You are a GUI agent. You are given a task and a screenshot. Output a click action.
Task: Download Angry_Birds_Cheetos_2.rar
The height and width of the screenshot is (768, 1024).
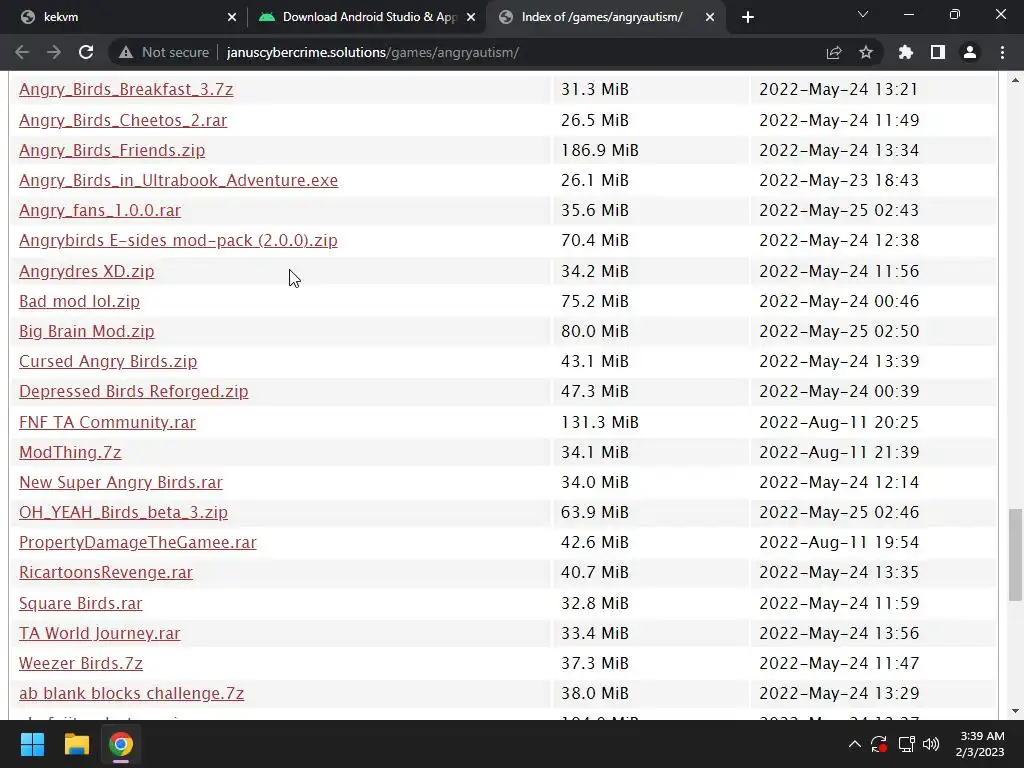123,120
